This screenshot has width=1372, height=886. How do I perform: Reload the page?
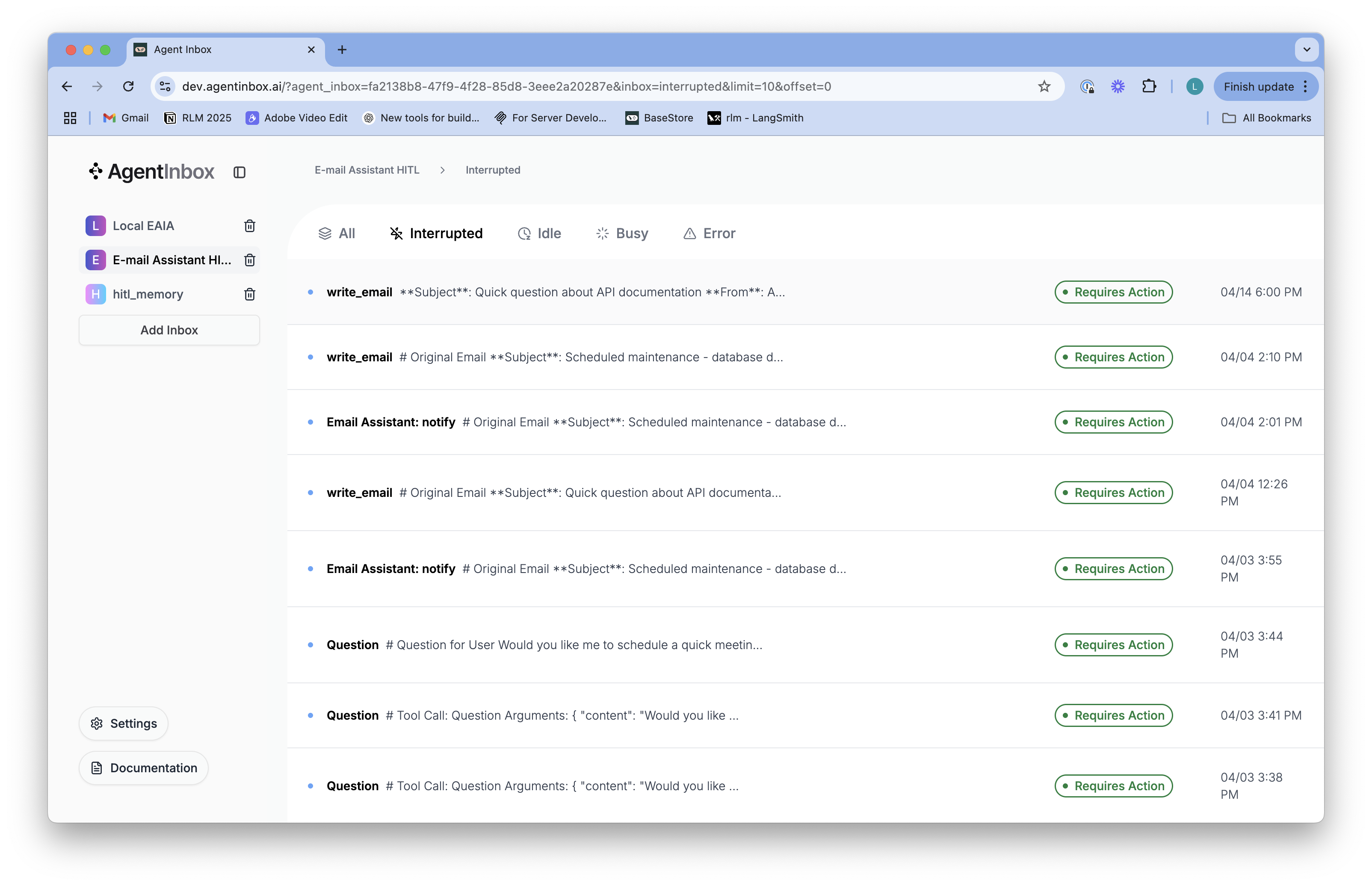tap(128, 86)
